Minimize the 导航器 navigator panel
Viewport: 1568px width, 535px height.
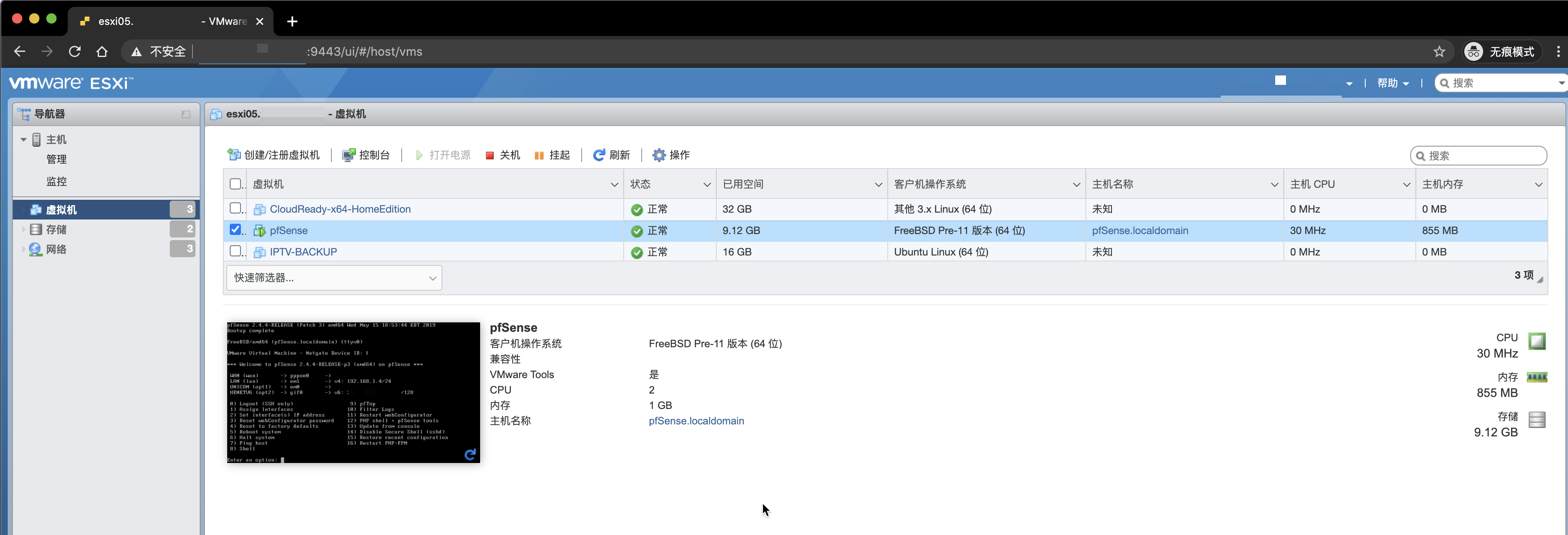point(186,114)
